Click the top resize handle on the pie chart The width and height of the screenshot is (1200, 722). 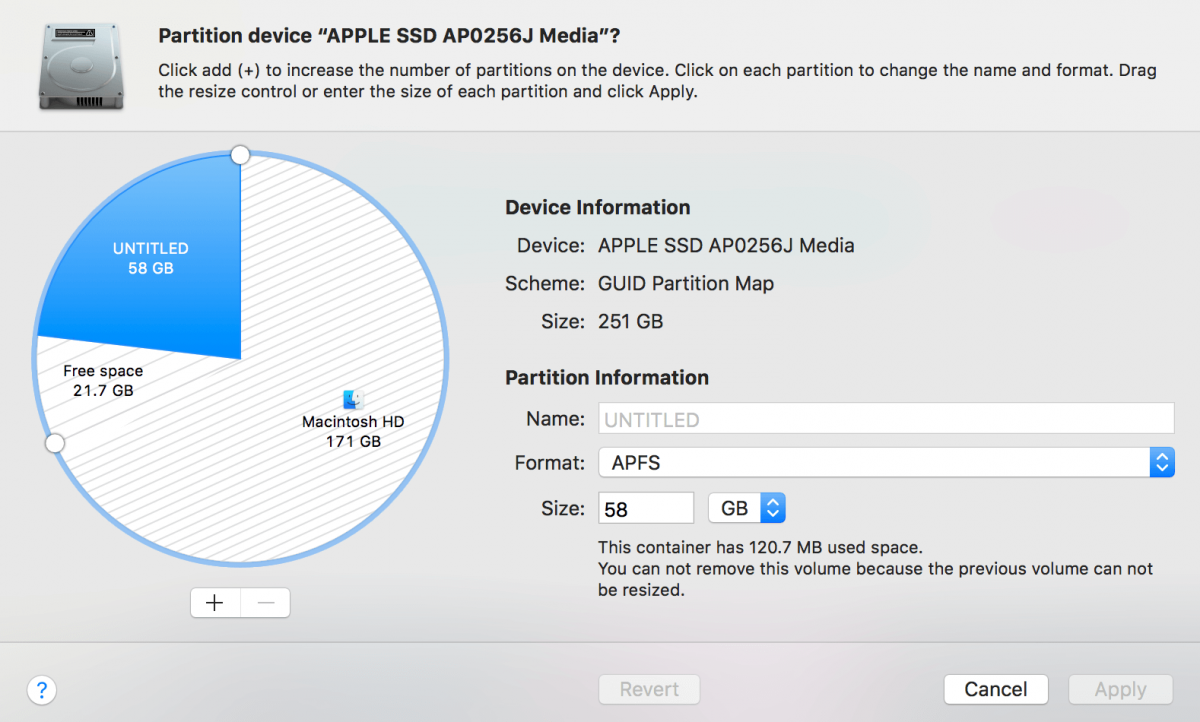pyautogui.click(x=240, y=155)
